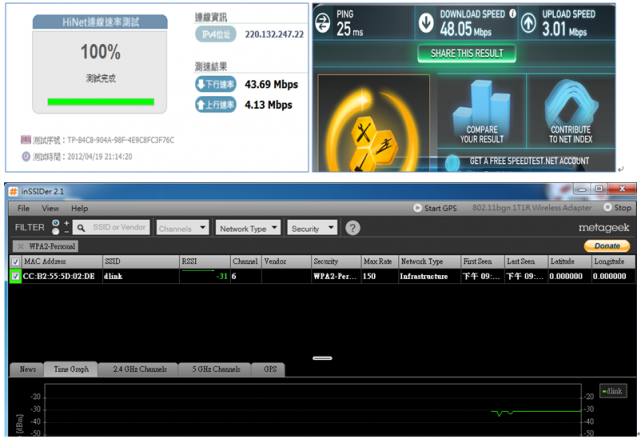Sort by Network Type column header
The width and height of the screenshot is (640, 439).
coord(429,262)
